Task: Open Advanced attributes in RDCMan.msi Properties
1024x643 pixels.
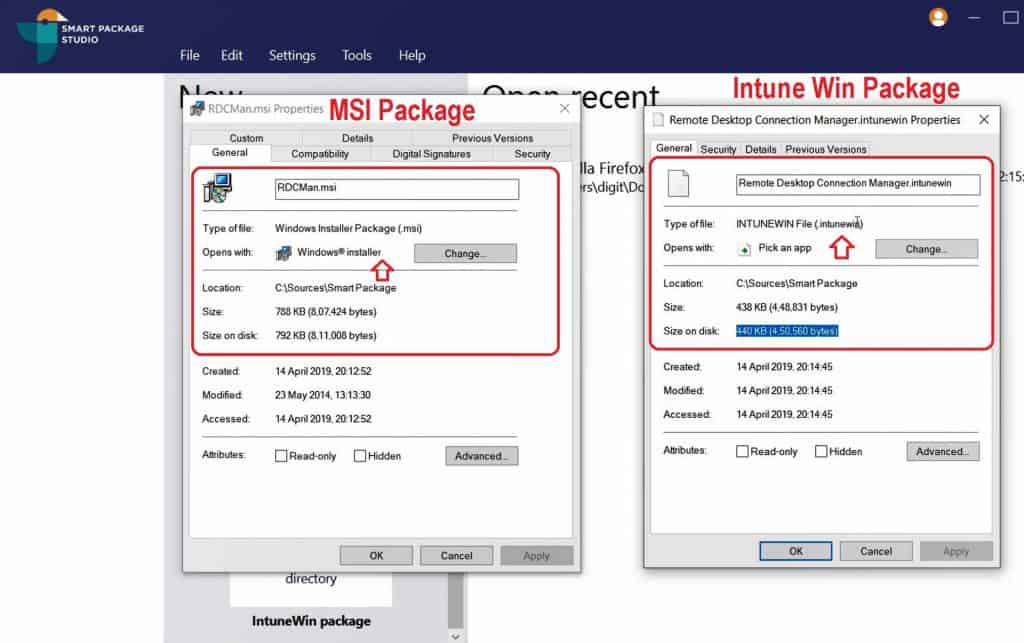Action: [x=482, y=456]
